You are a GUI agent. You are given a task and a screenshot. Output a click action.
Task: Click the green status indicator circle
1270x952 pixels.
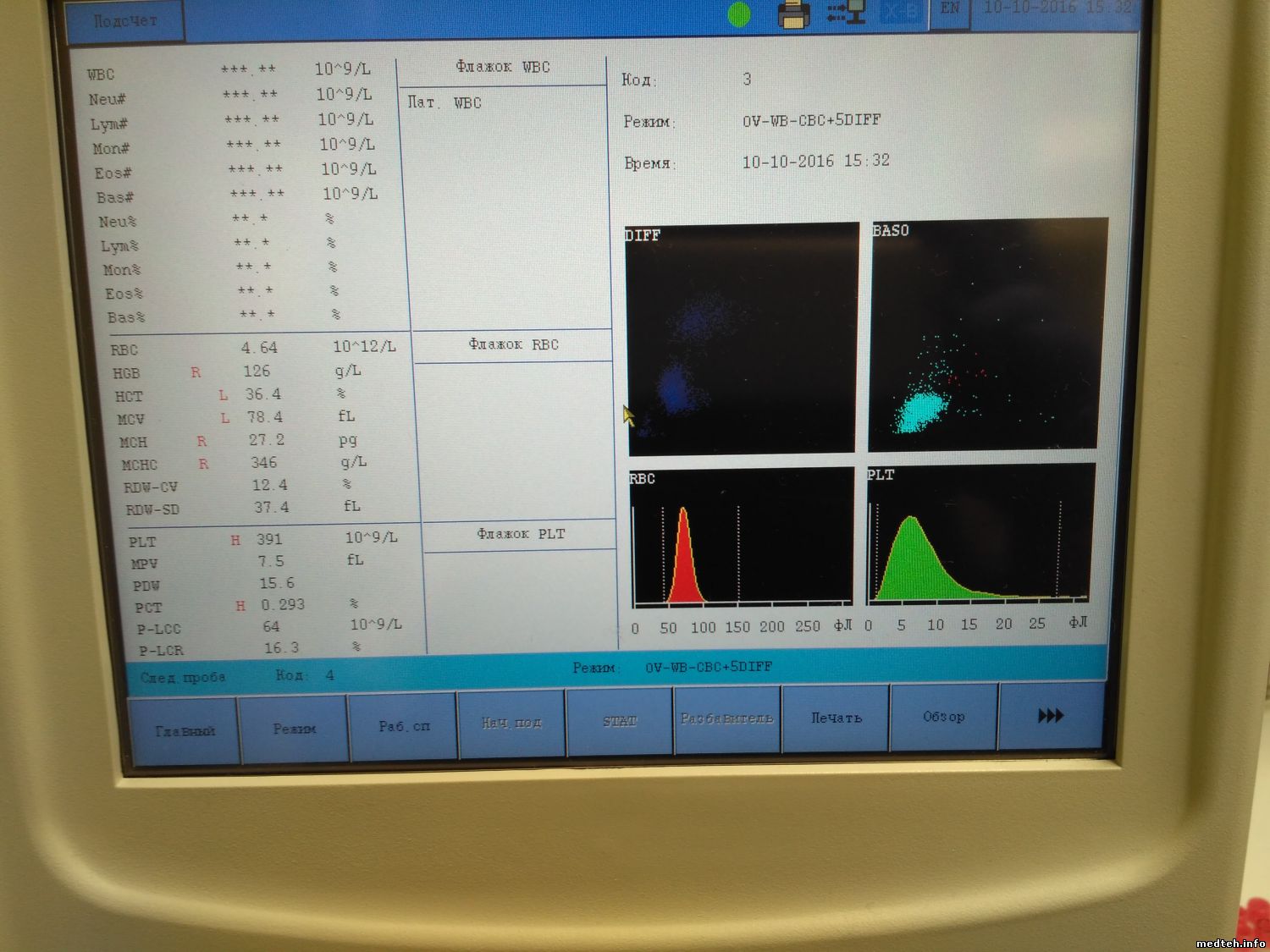[x=739, y=14]
